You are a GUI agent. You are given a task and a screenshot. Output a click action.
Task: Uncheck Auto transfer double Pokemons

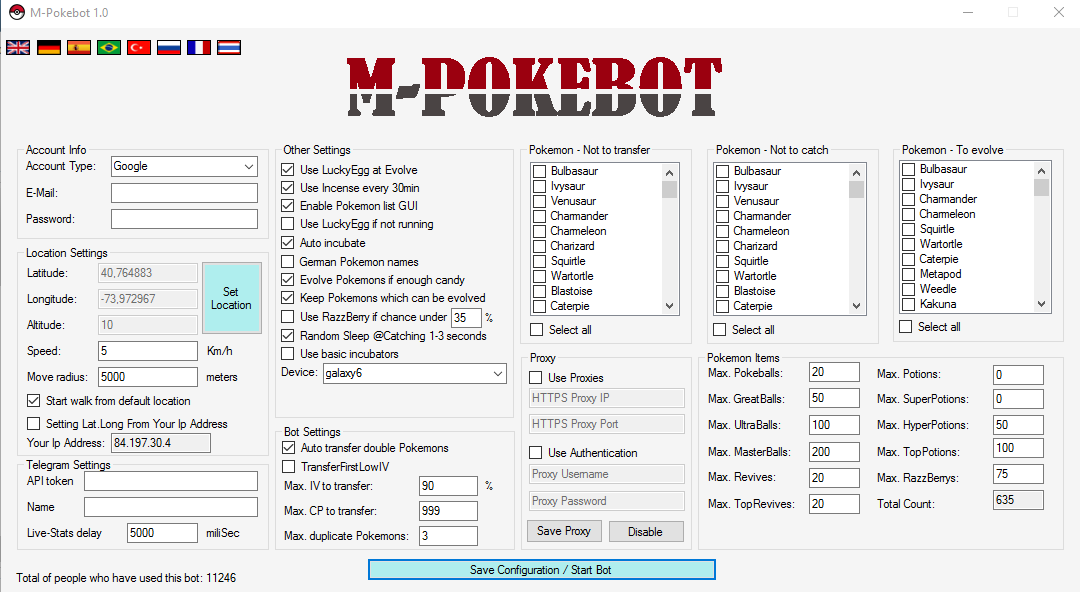pos(289,448)
